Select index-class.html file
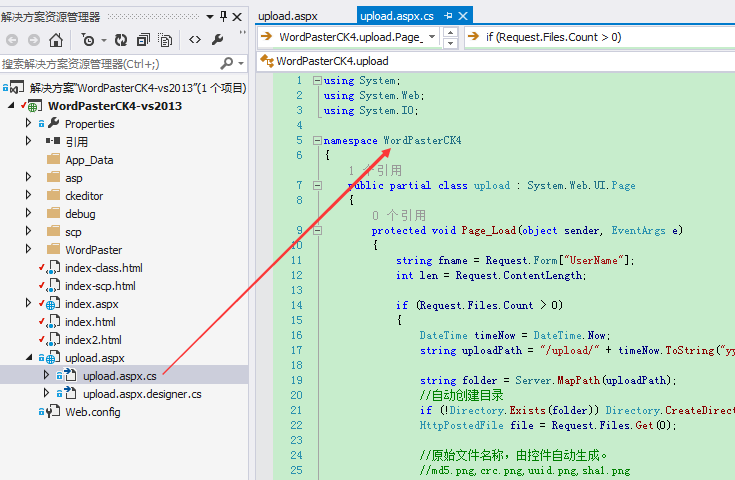 pos(104,268)
